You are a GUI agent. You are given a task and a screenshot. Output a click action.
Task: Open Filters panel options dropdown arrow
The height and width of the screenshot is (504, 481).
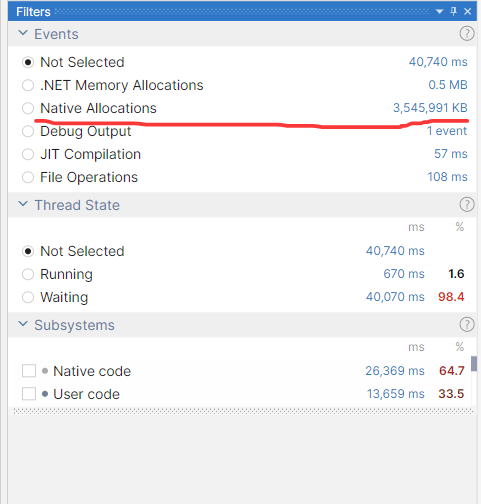coord(440,12)
